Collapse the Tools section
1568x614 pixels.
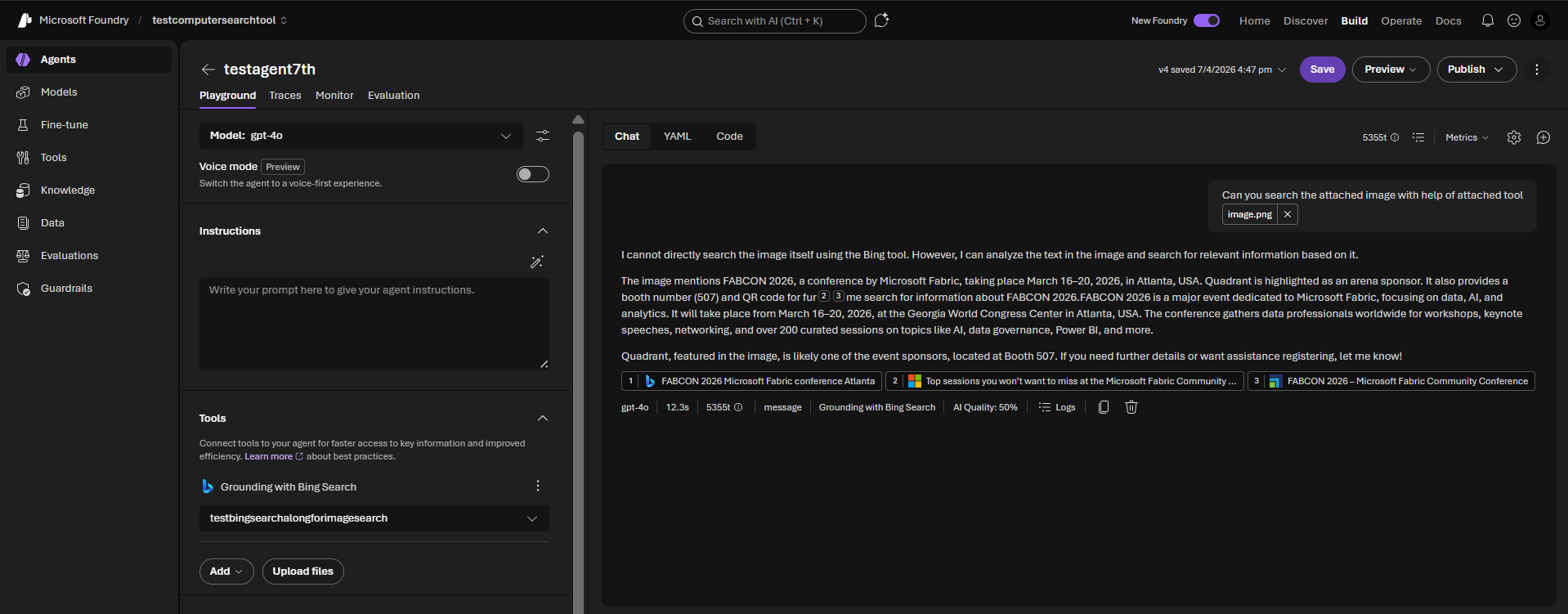(x=543, y=419)
